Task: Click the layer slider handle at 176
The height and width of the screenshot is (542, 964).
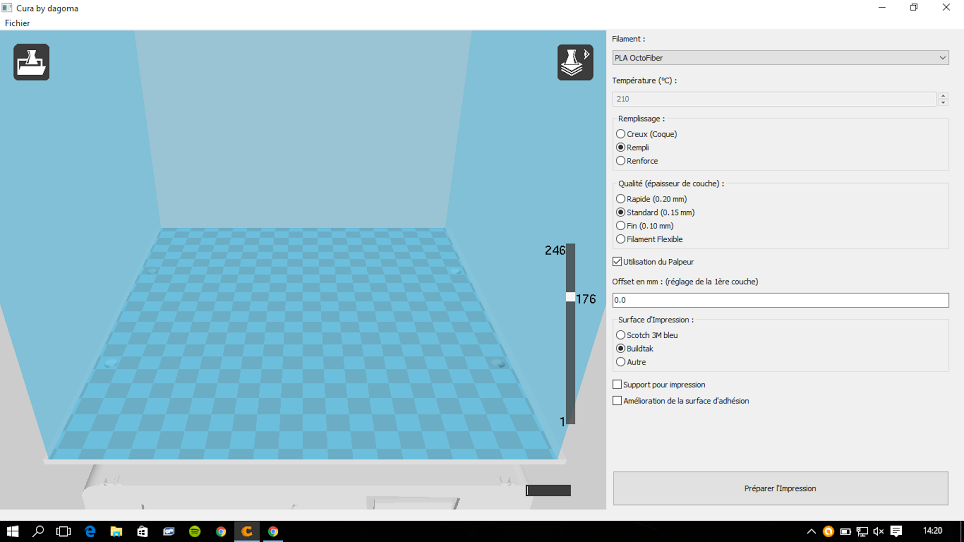Action: coord(571,297)
